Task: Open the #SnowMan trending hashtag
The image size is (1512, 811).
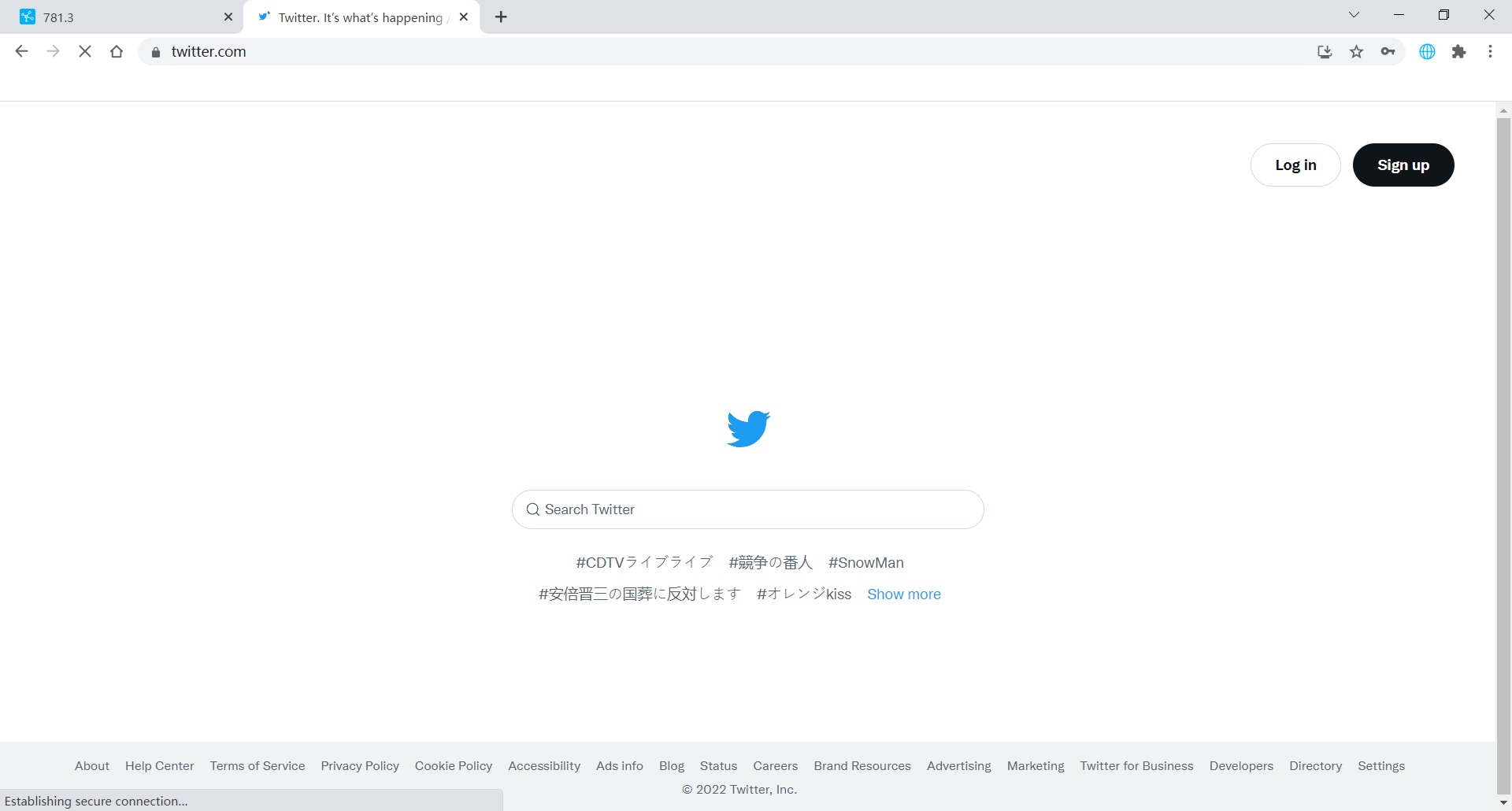Action: pyautogui.click(x=865, y=563)
